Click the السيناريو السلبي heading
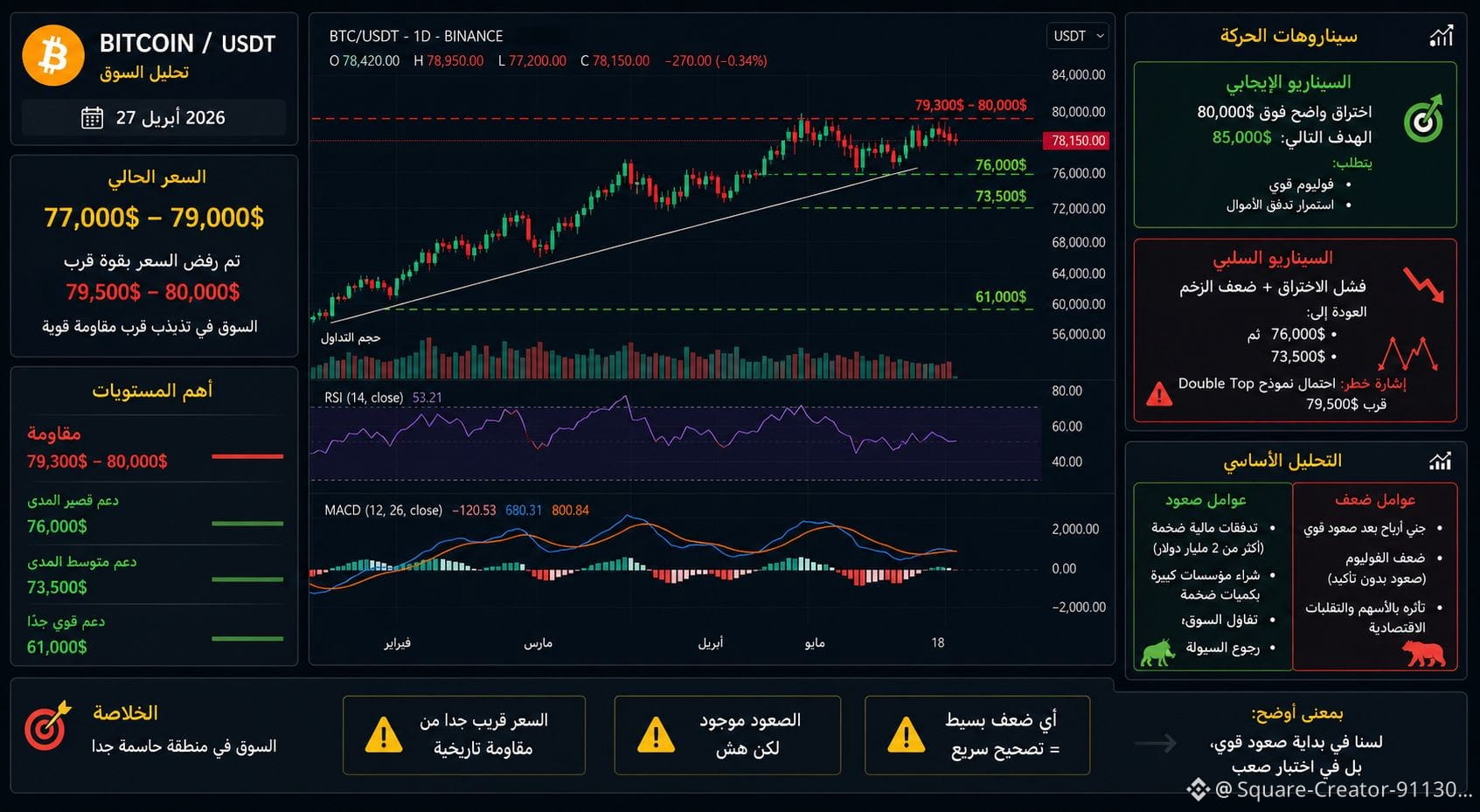The width and height of the screenshot is (1480, 812). tap(1272, 259)
